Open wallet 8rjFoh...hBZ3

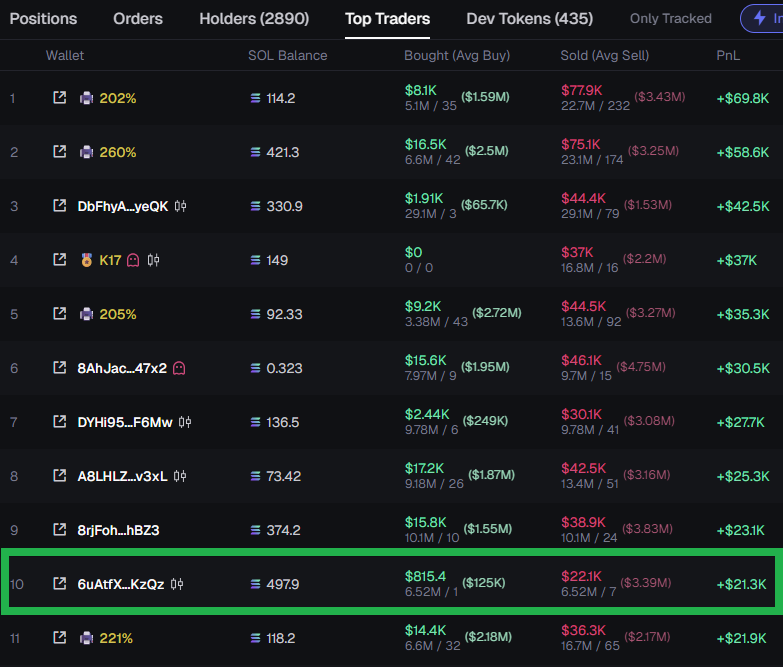(118, 530)
